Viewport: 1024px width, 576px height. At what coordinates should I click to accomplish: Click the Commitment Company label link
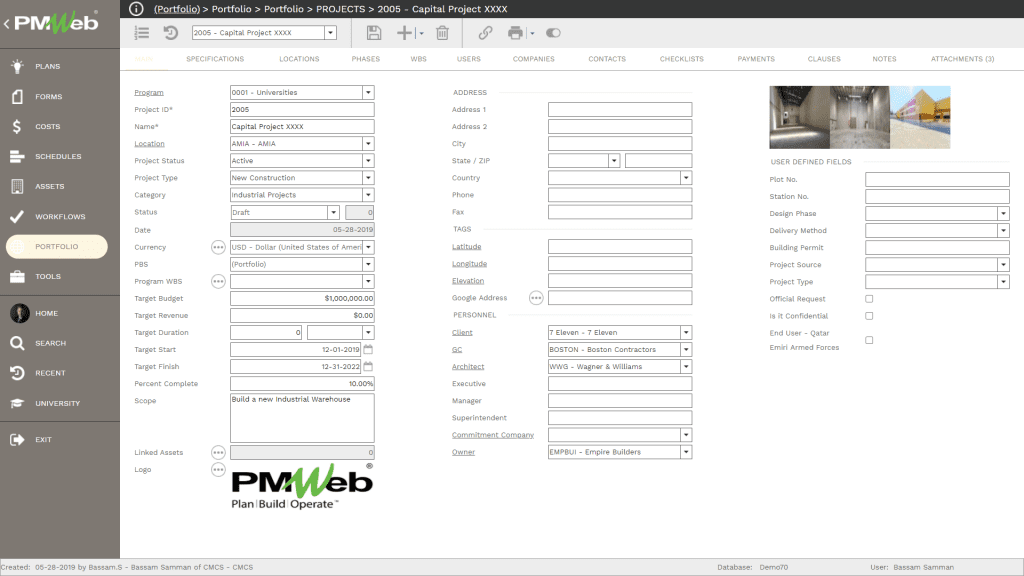(x=492, y=435)
